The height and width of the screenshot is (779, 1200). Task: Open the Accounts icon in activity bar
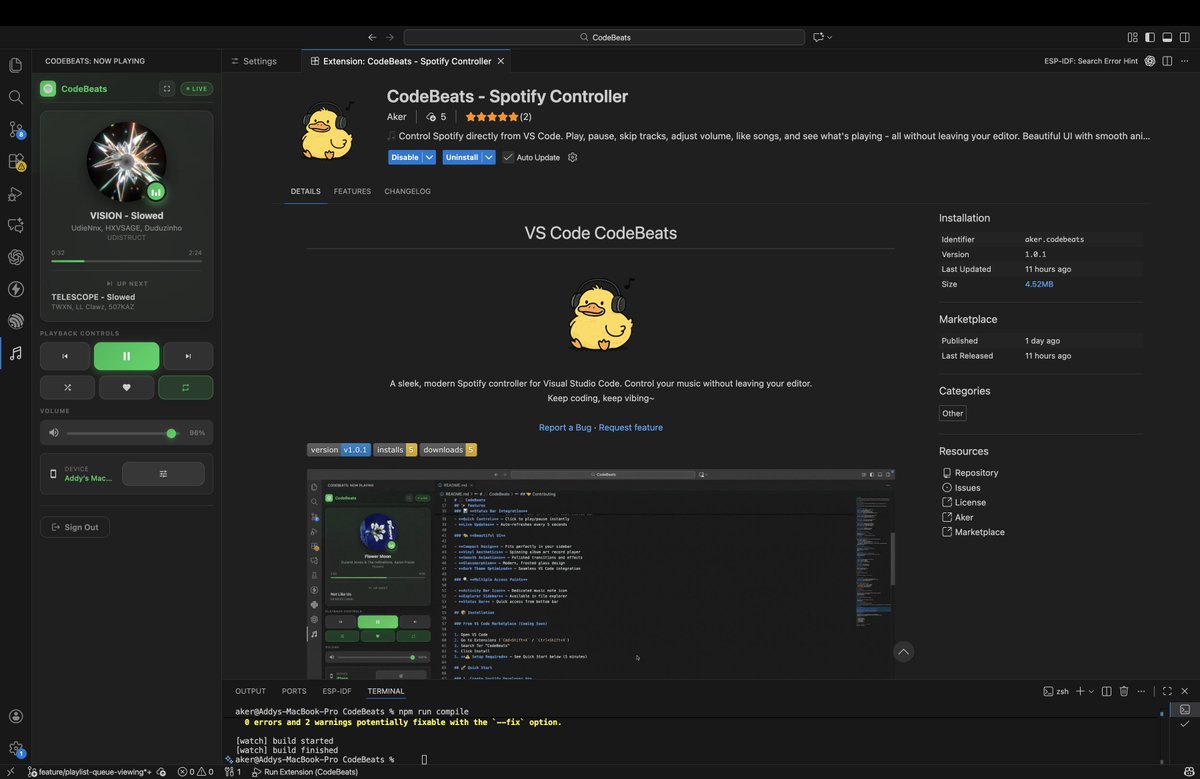15,716
